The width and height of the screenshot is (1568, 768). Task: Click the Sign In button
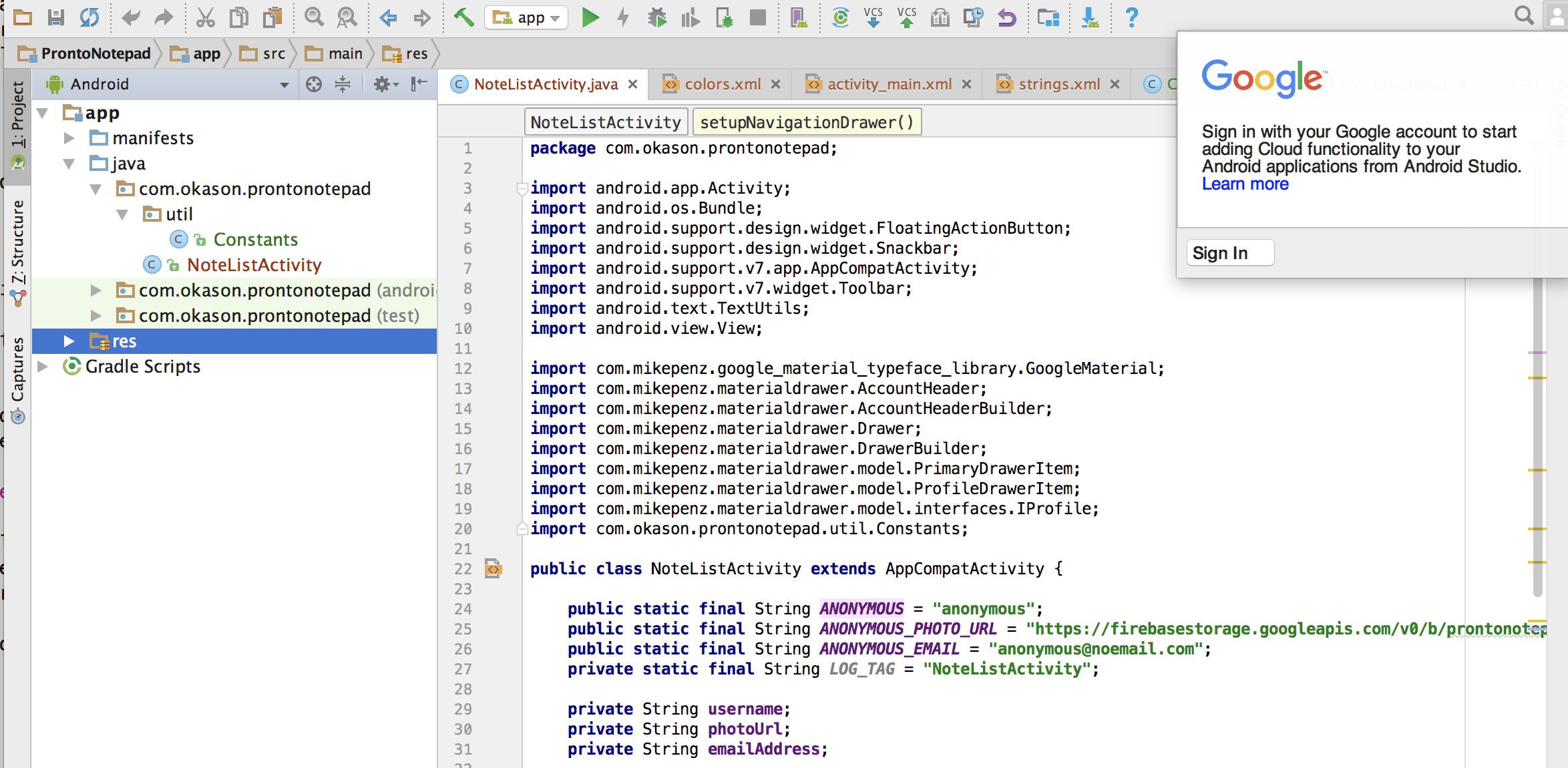[x=1229, y=253]
